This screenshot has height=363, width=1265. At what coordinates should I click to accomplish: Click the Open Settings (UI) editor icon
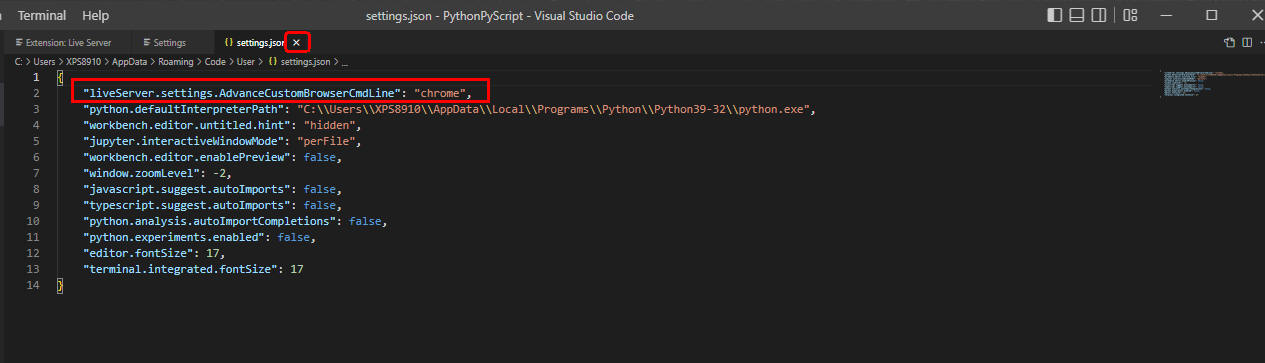1230,43
